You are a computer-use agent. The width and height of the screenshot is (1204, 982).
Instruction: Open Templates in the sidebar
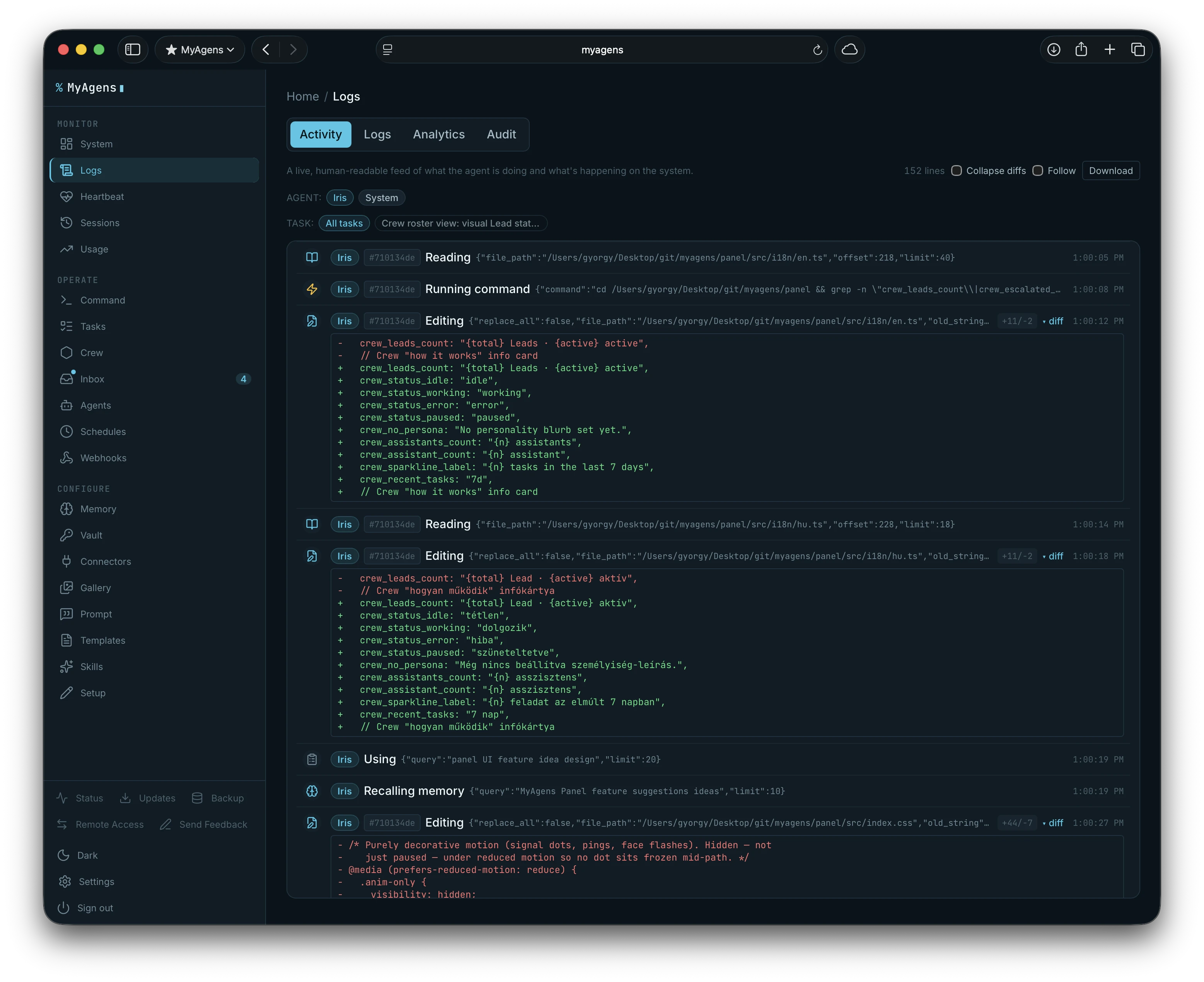pyautogui.click(x=154, y=640)
